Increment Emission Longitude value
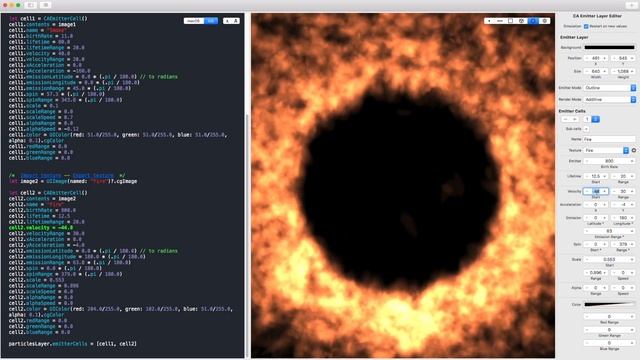 coord(632,218)
